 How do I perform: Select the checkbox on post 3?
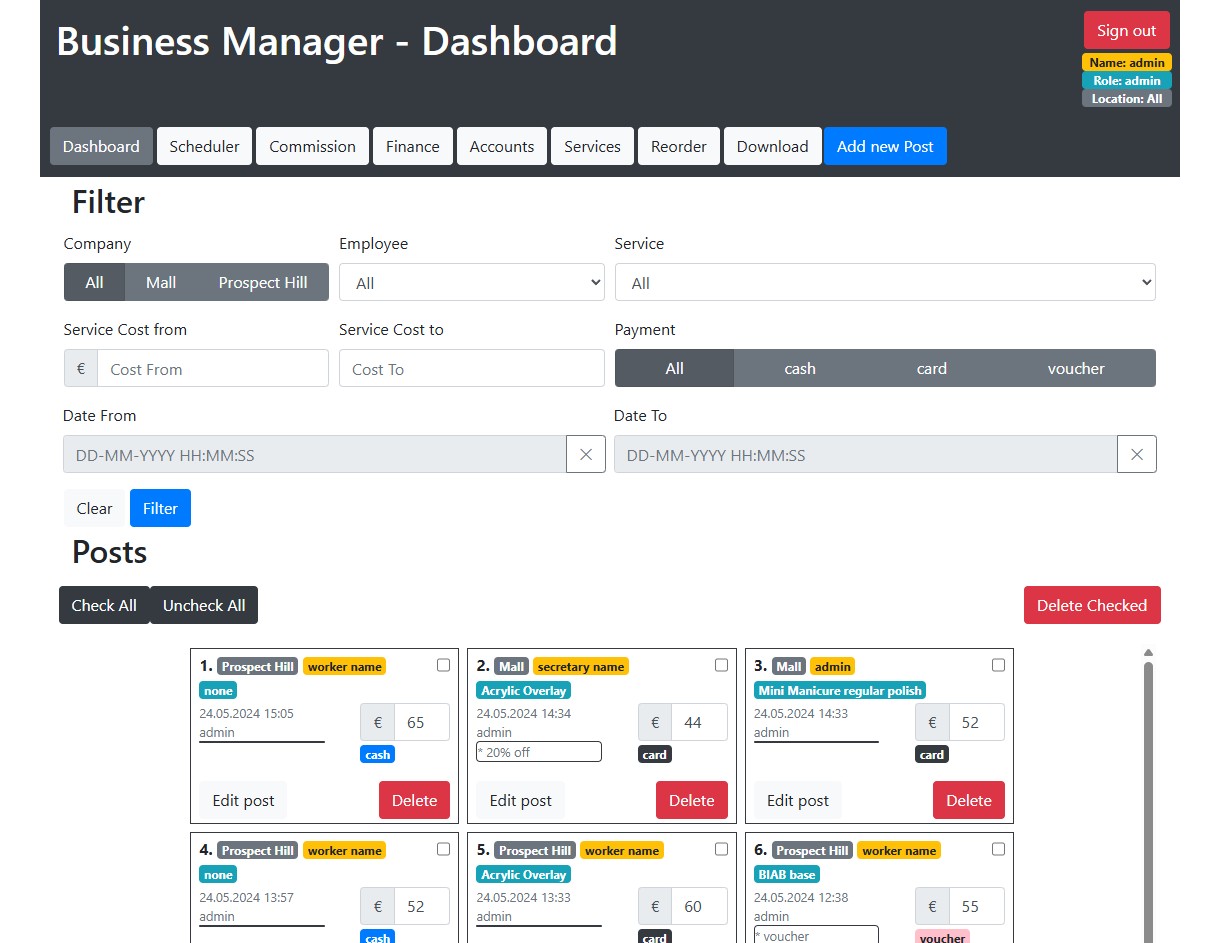(998, 665)
